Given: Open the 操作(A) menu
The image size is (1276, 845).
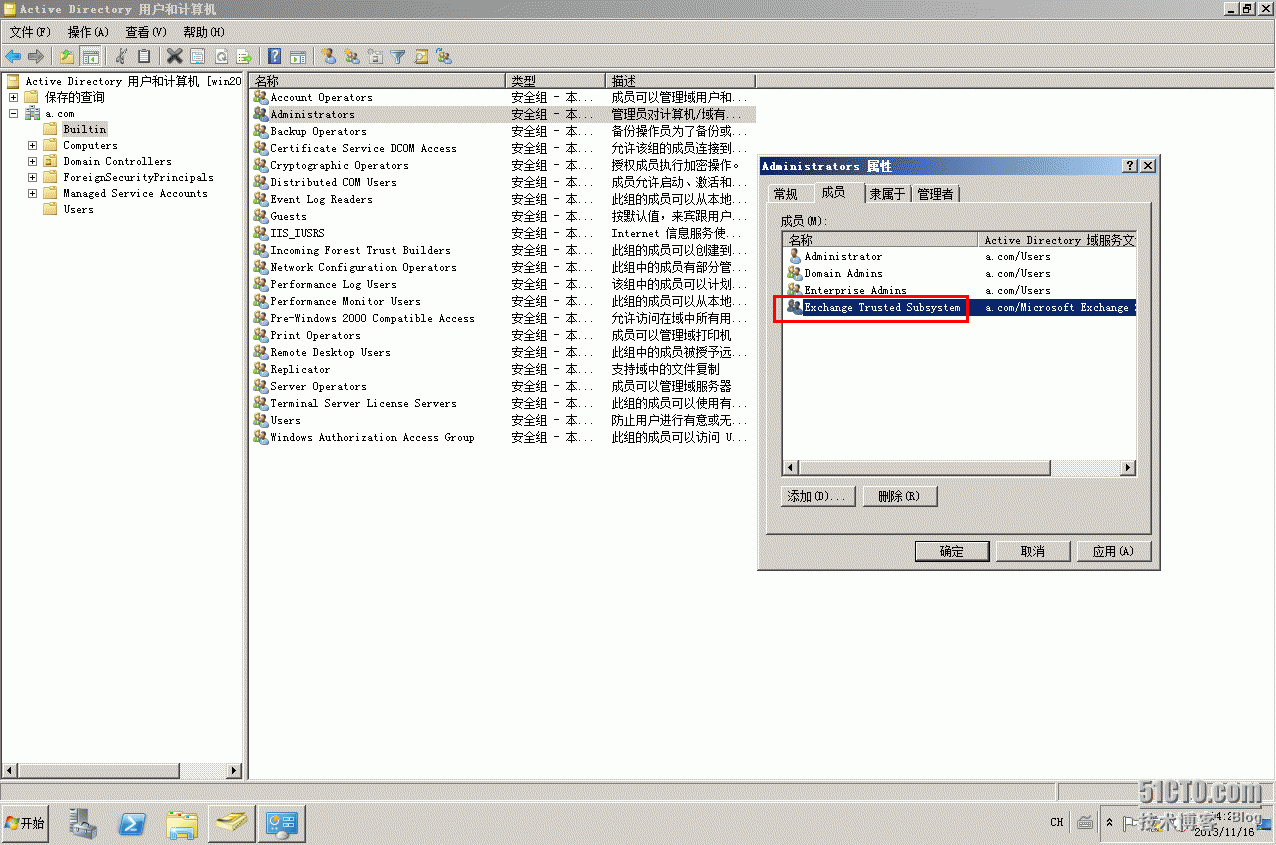Looking at the screenshot, I should point(88,32).
